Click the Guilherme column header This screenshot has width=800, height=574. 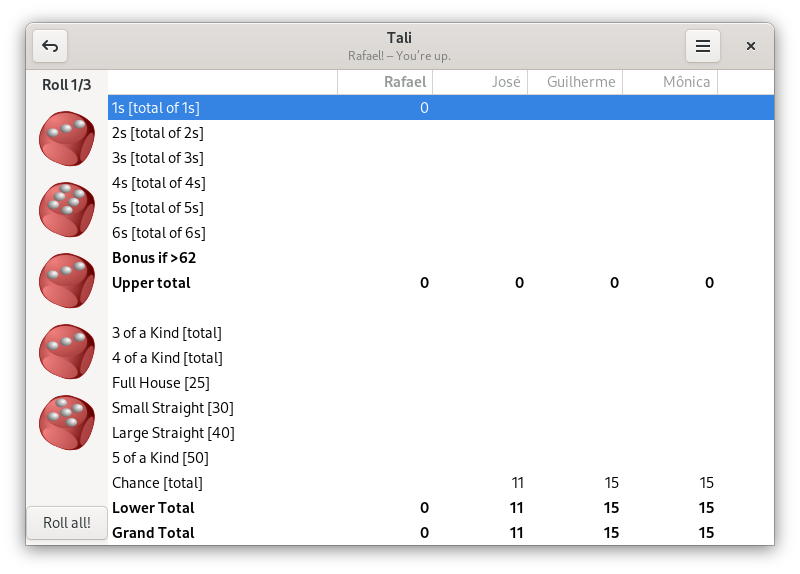575,82
